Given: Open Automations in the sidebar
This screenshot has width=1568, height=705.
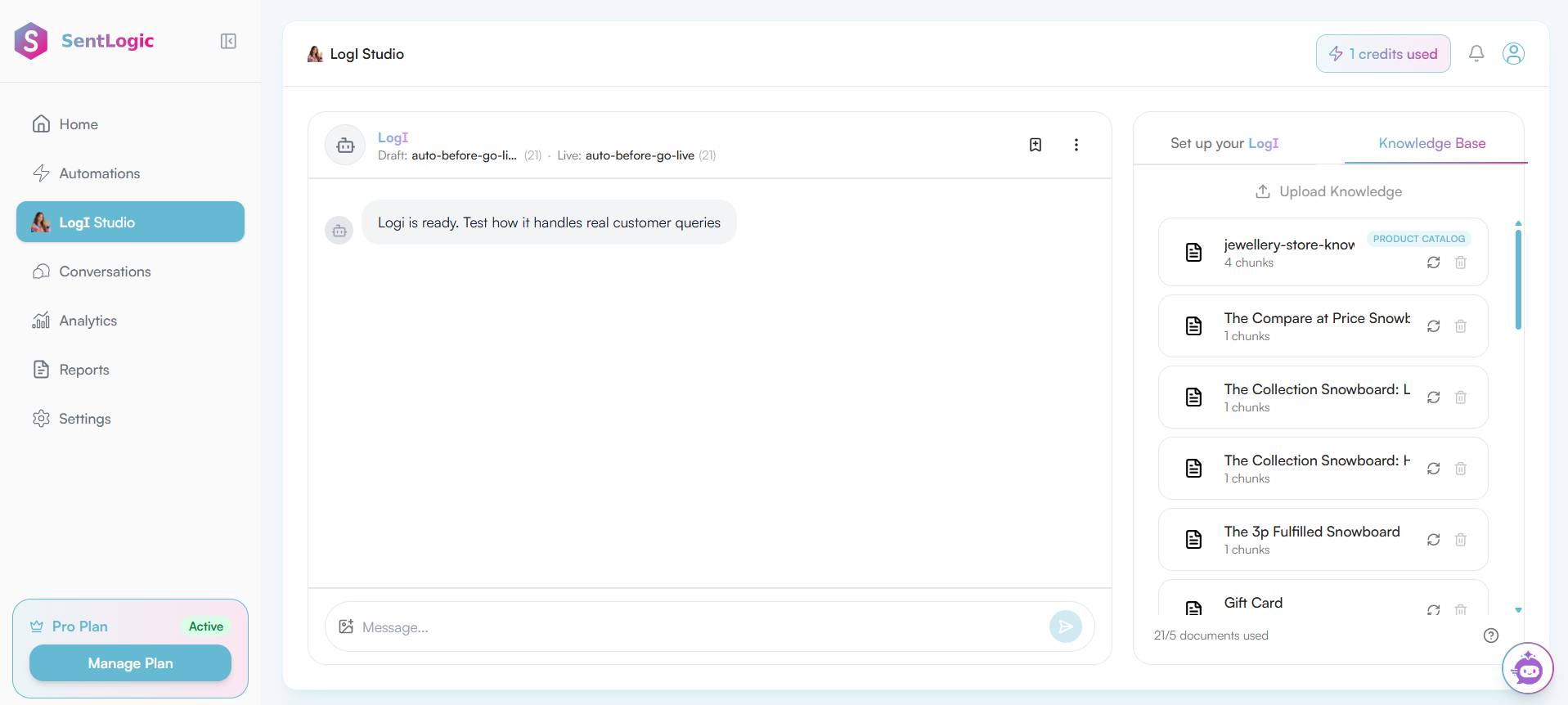Looking at the screenshot, I should point(130,173).
